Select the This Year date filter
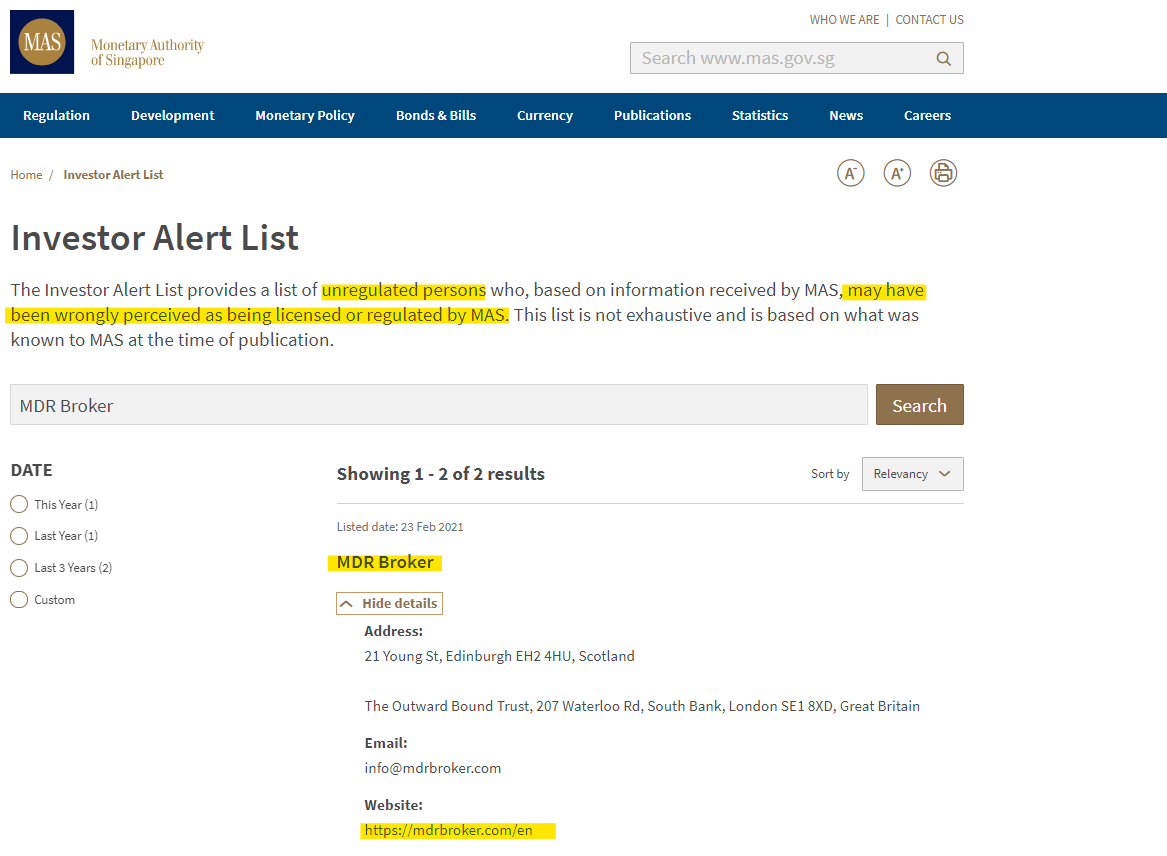Image resolution: width=1167 pixels, height=856 pixels. click(x=19, y=505)
